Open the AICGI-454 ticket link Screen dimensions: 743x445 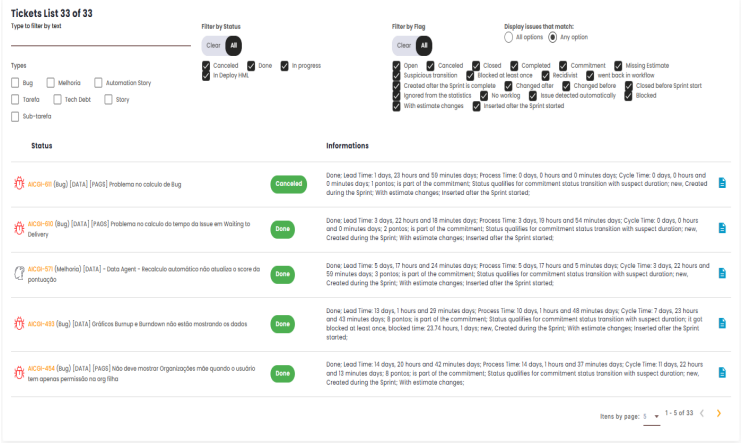(x=40, y=369)
